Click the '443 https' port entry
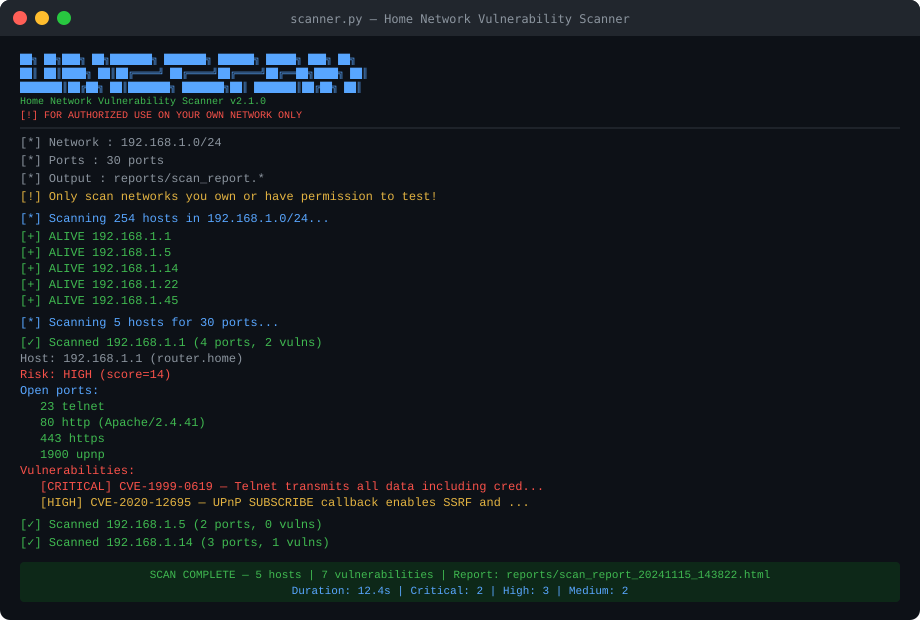Viewport: 920px width, 620px height. pos(72,439)
